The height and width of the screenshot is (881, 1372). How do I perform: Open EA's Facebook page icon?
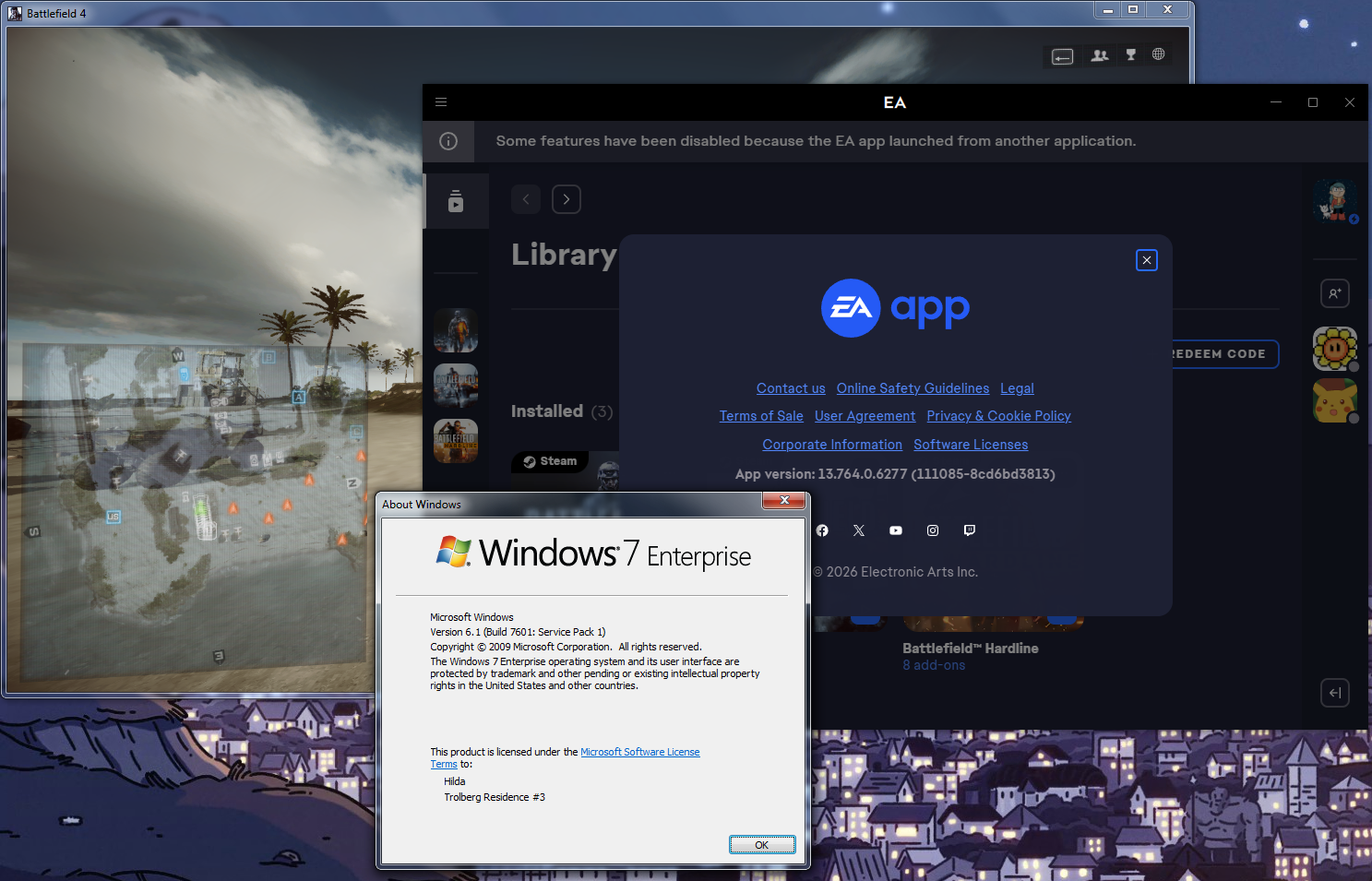[822, 530]
